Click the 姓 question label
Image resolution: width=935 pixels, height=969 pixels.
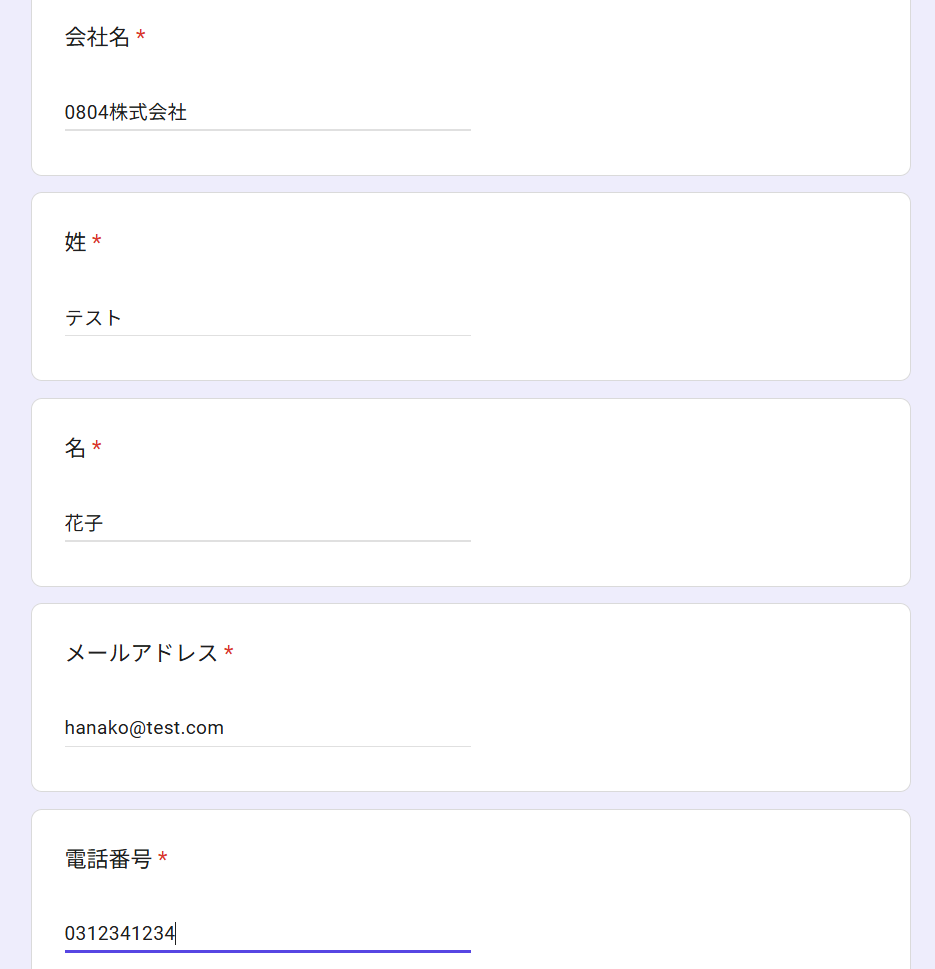click(75, 242)
